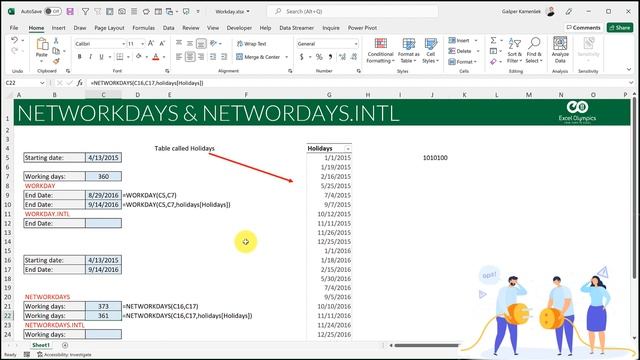The height and width of the screenshot is (360, 640).
Task: Click the Delete cells button
Action: tap(460, 51)
